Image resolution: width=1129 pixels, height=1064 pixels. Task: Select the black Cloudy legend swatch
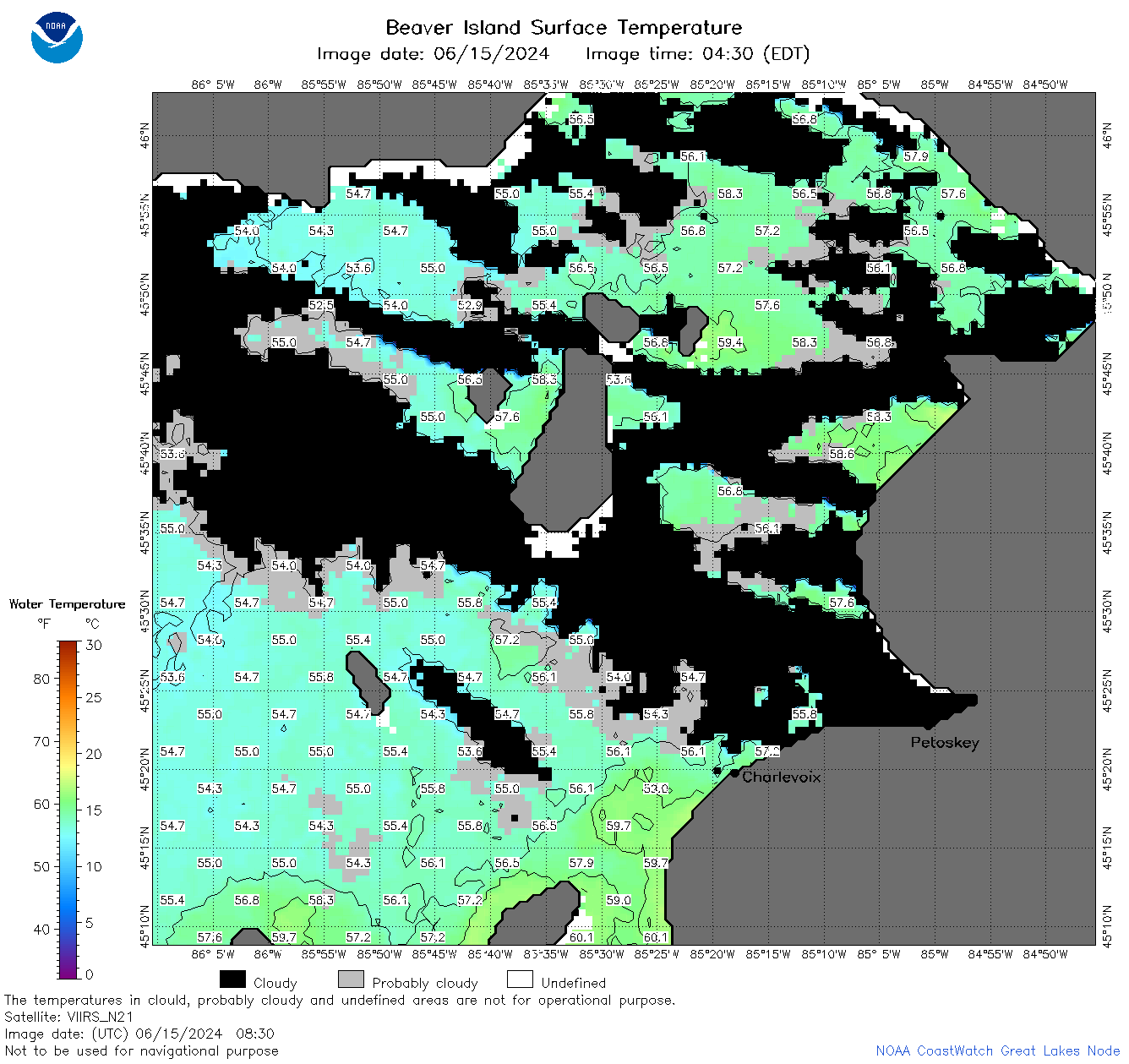click(232, 979)
